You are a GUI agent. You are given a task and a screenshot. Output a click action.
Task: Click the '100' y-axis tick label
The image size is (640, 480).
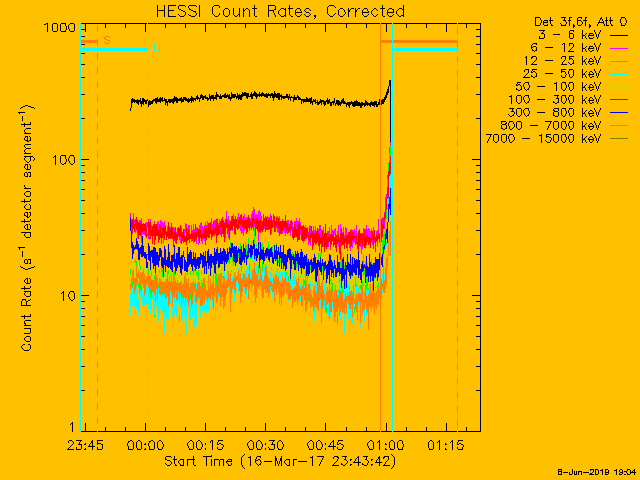64,160
